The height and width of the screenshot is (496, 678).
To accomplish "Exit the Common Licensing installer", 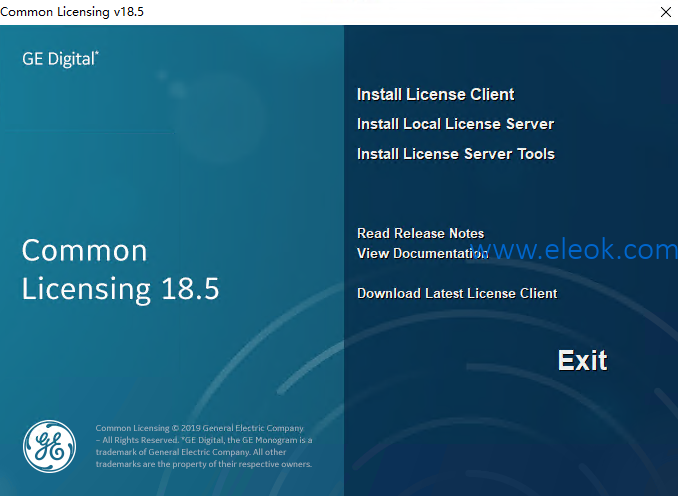I will tap(582, 360).
